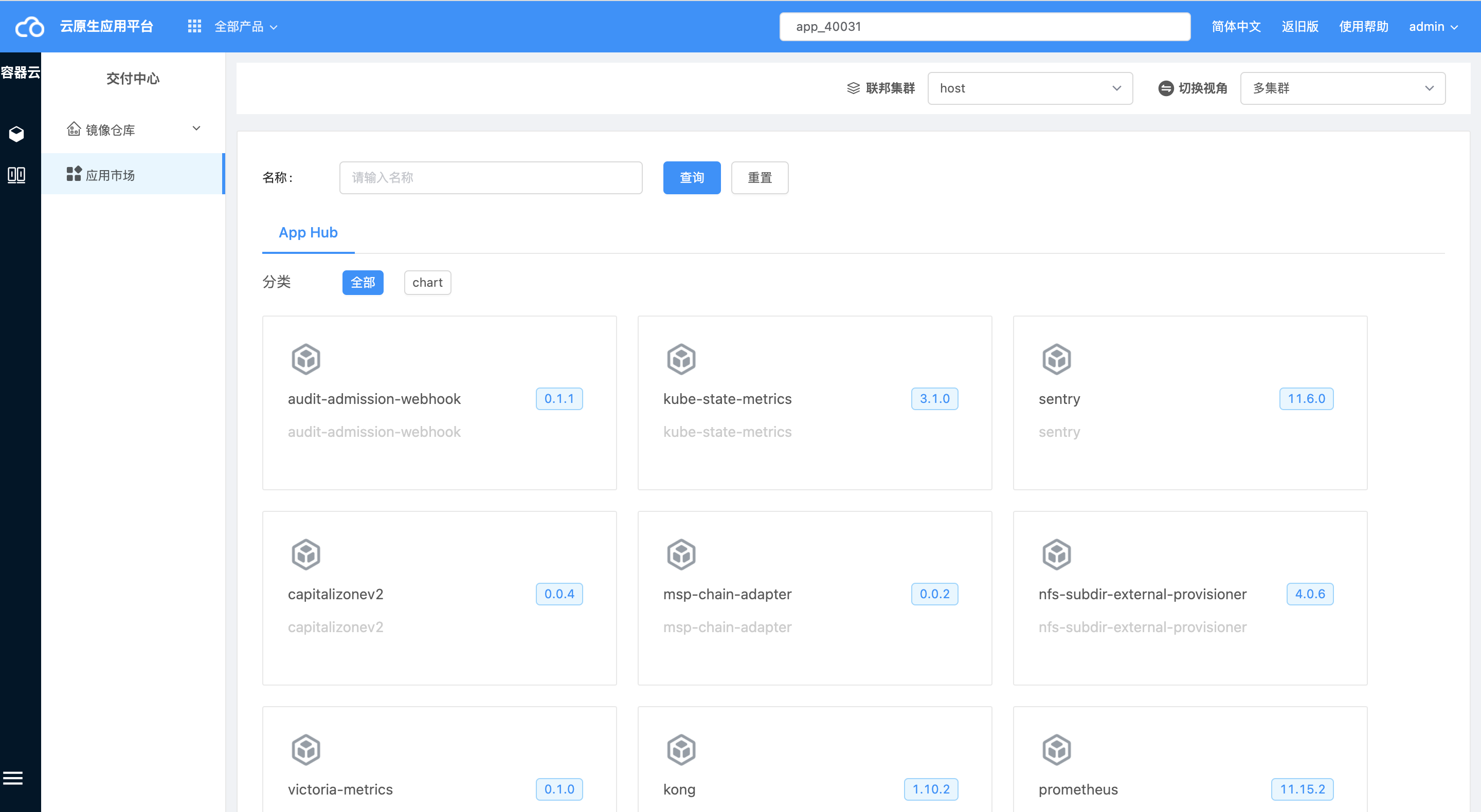The image size is (1481, 812).
Task: Open the sentry app title
Action: [1059, 399]
